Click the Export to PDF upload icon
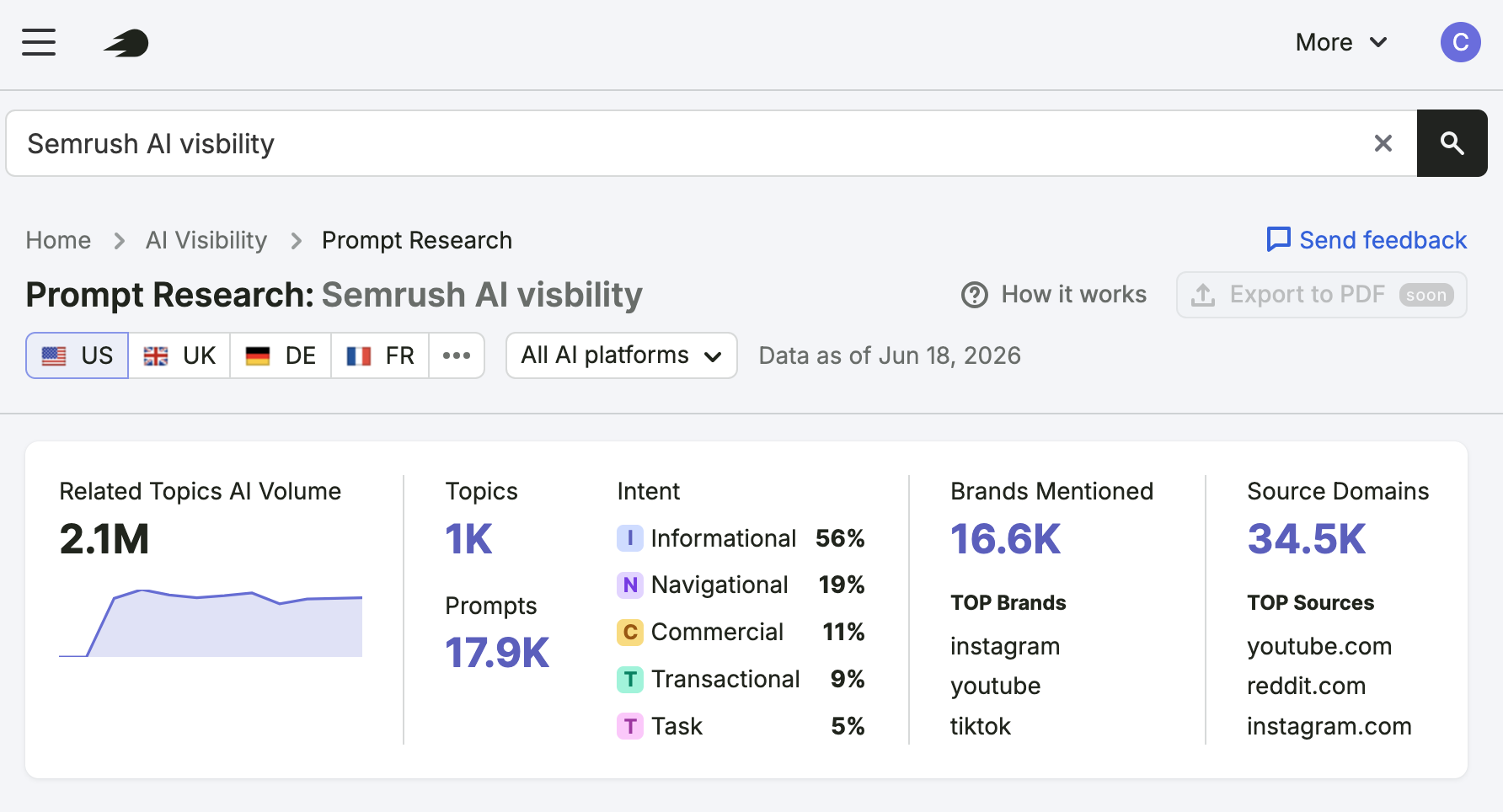The image size is (1503, 812). tap(1203, 295)
